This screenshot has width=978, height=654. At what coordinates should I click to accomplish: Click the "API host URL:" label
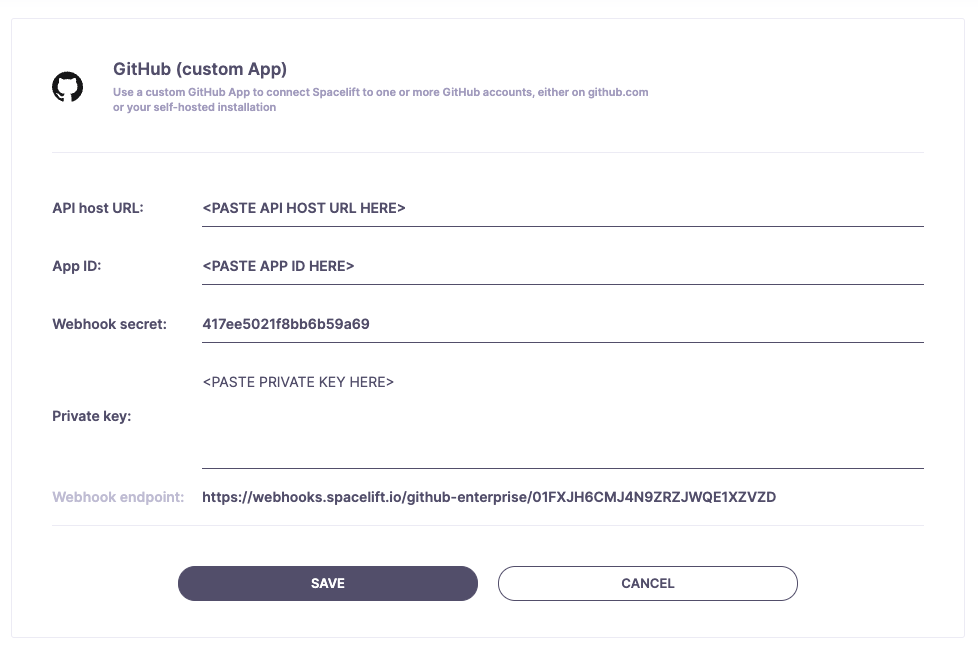98,208
